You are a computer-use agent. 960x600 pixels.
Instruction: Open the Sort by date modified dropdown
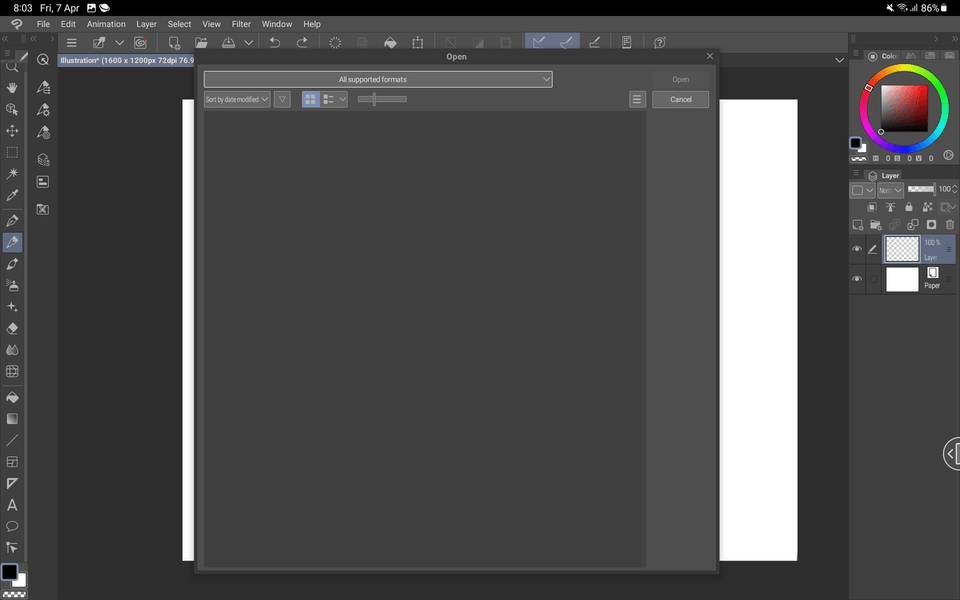coord(236,99)
